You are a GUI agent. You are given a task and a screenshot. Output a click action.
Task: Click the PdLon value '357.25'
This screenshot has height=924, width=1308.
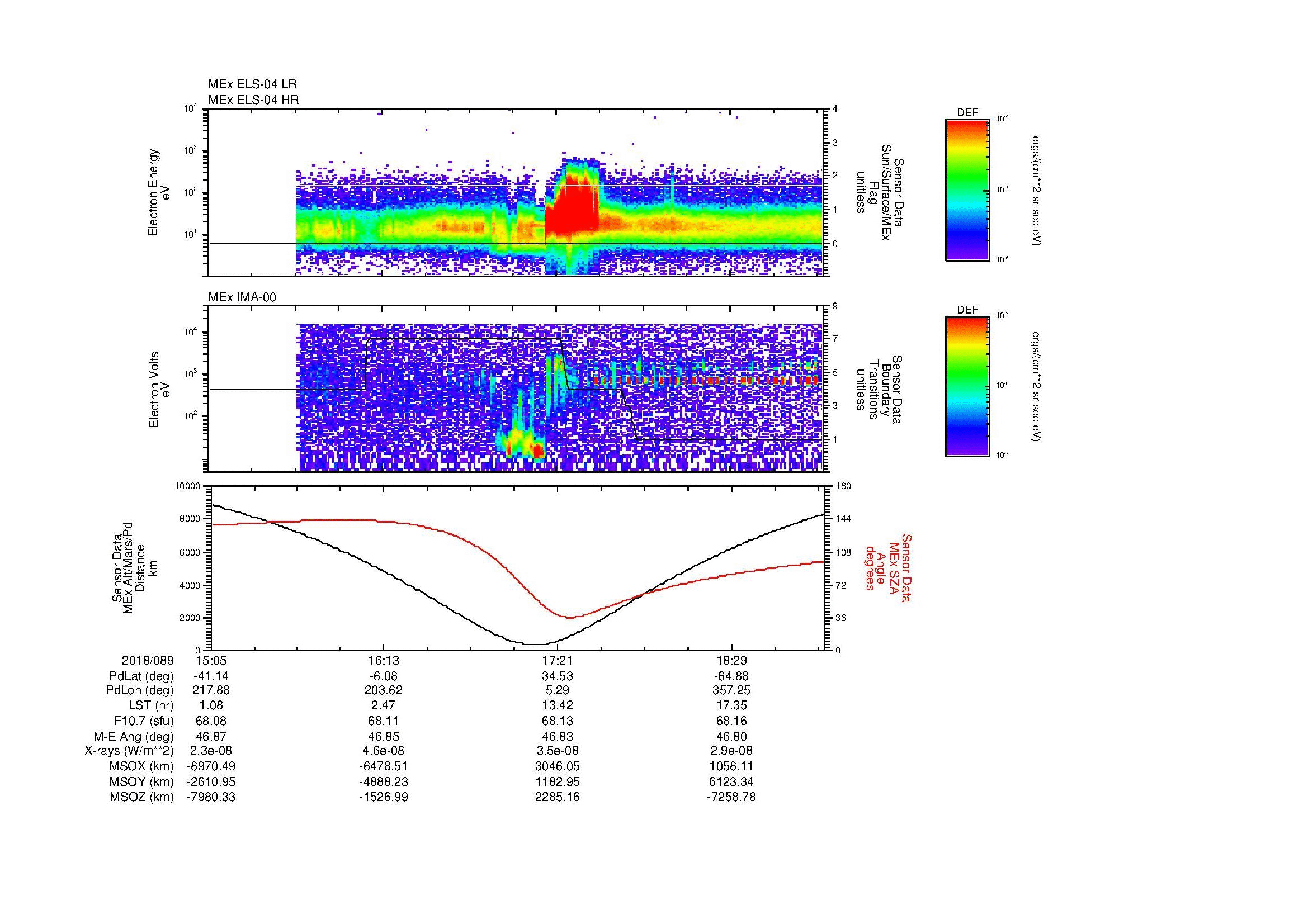731,690
